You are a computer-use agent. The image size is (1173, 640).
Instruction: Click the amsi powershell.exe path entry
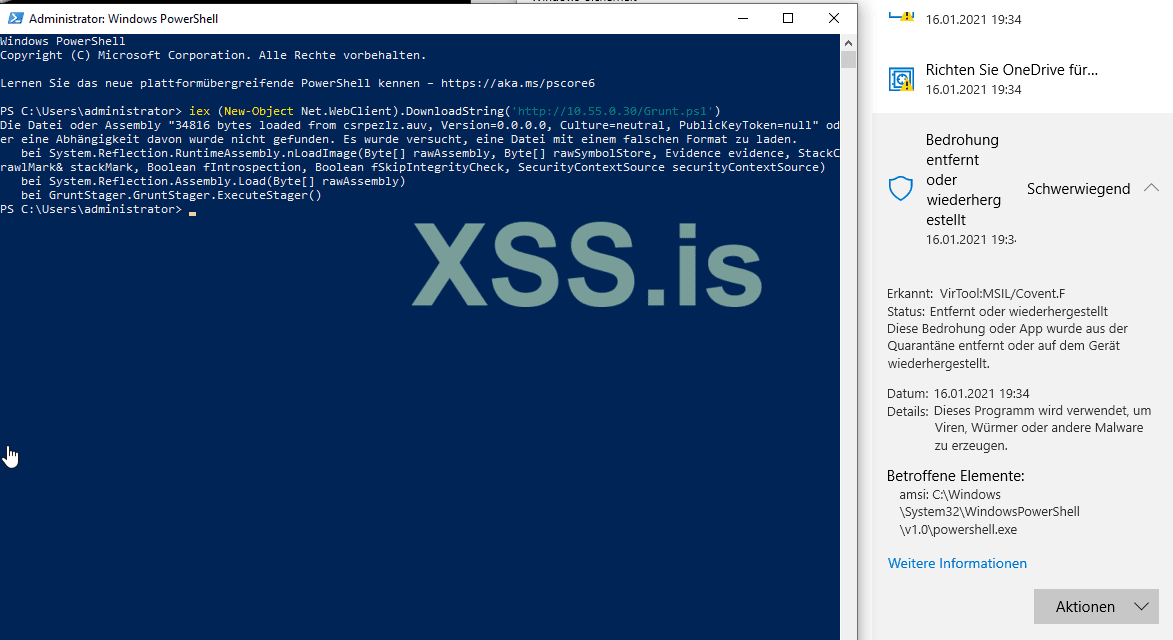(989, 512)
